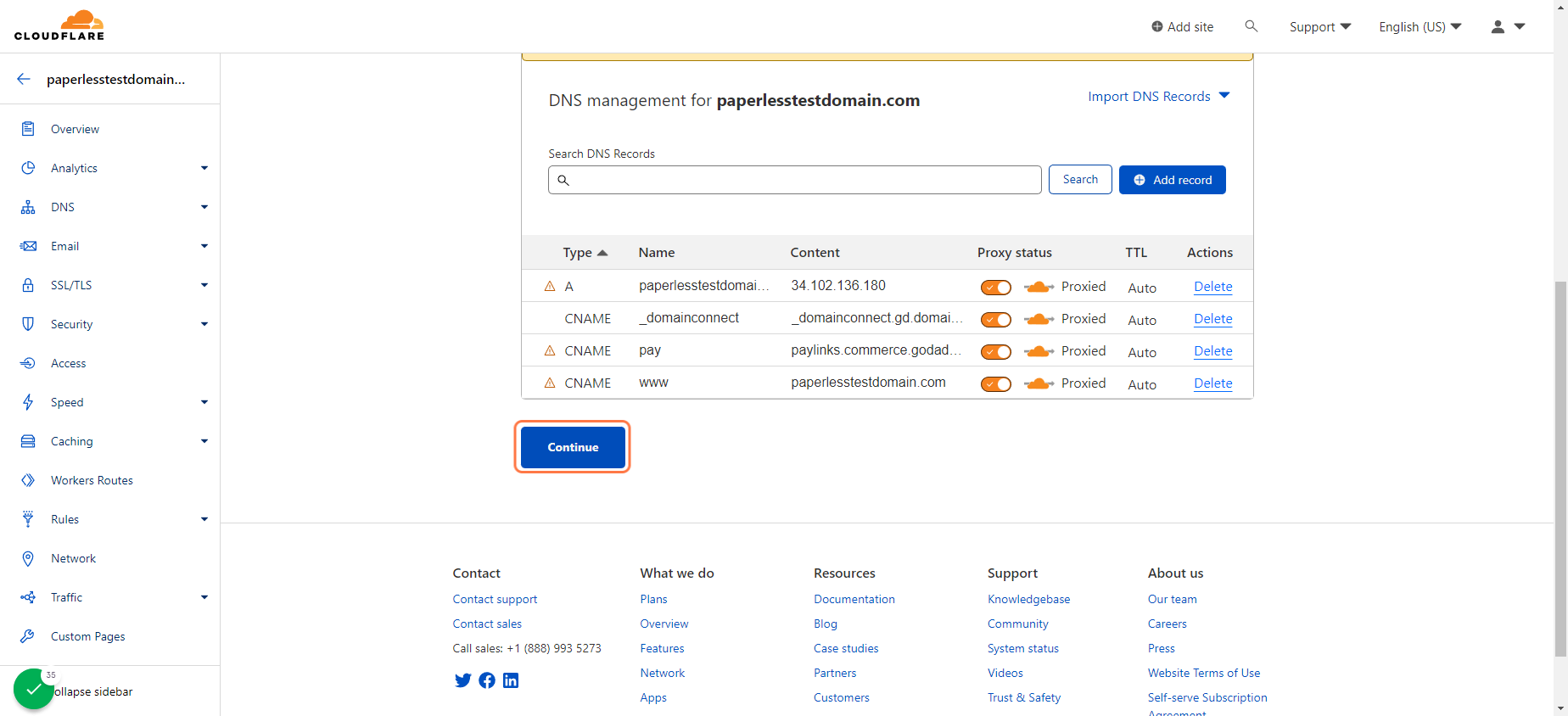Toggle proxy for _domainconnect CNAME record
Screen dimensions: 1568x716
996,320
